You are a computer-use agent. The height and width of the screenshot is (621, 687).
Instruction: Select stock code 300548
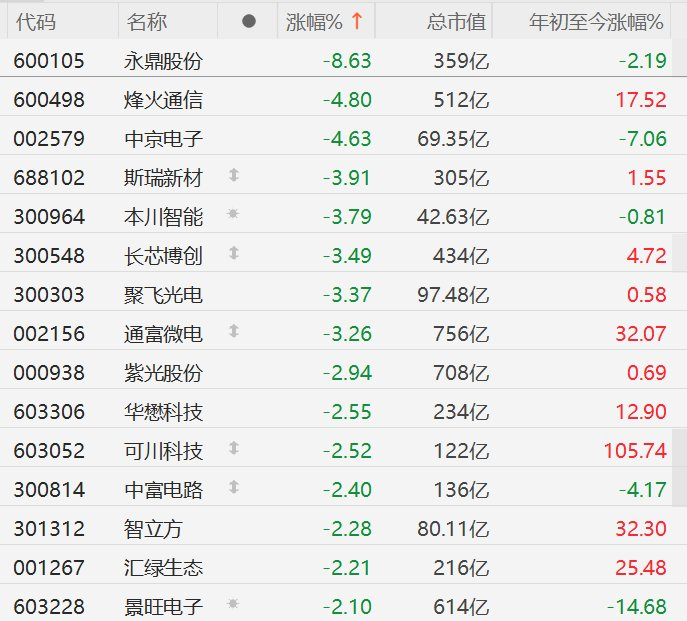[x=49, y=256]
